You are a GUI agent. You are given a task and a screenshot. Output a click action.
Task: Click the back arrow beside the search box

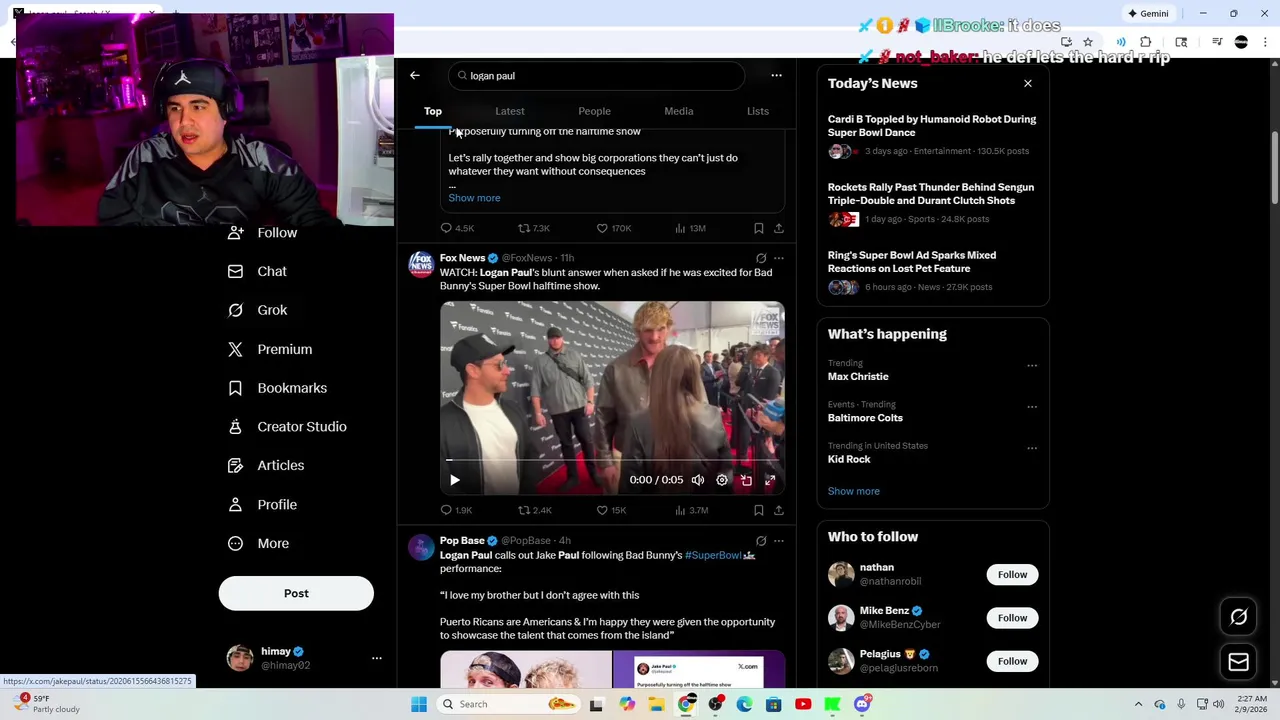[415, 75]
